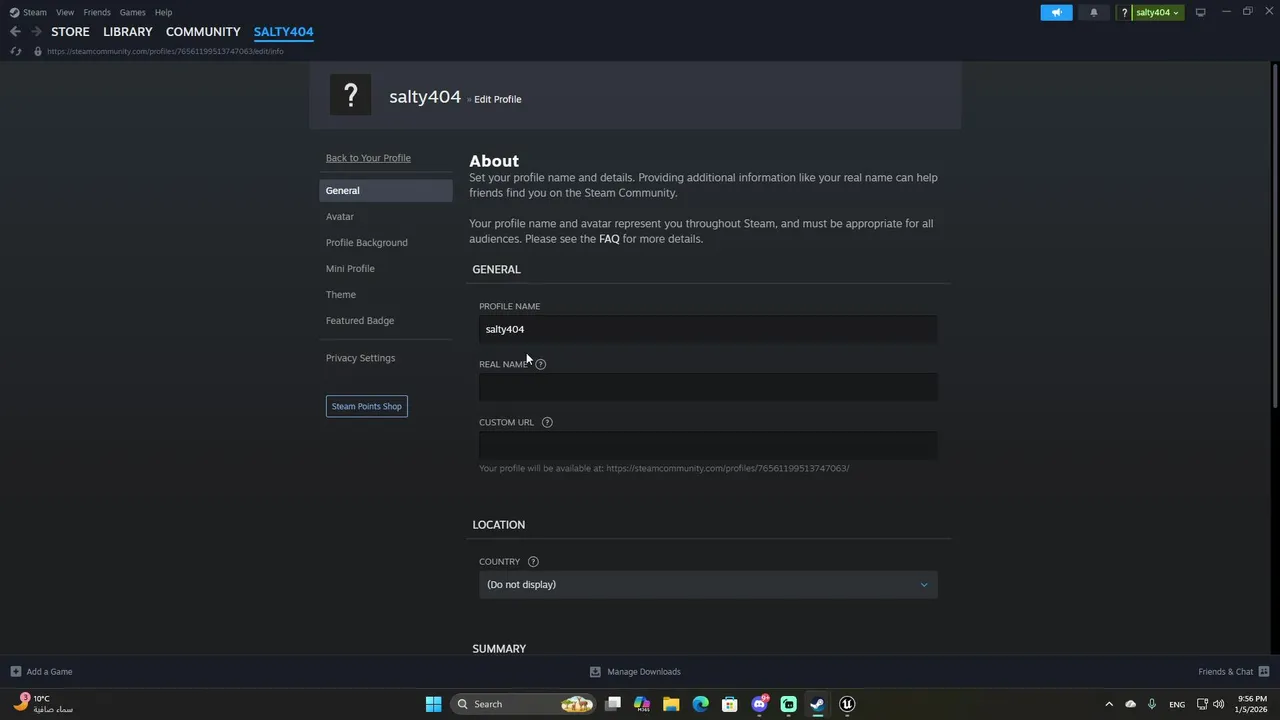This screenshot has width=1280, height=720.
Task: Select General in the sidebar
Action: (x=386, y=190)
